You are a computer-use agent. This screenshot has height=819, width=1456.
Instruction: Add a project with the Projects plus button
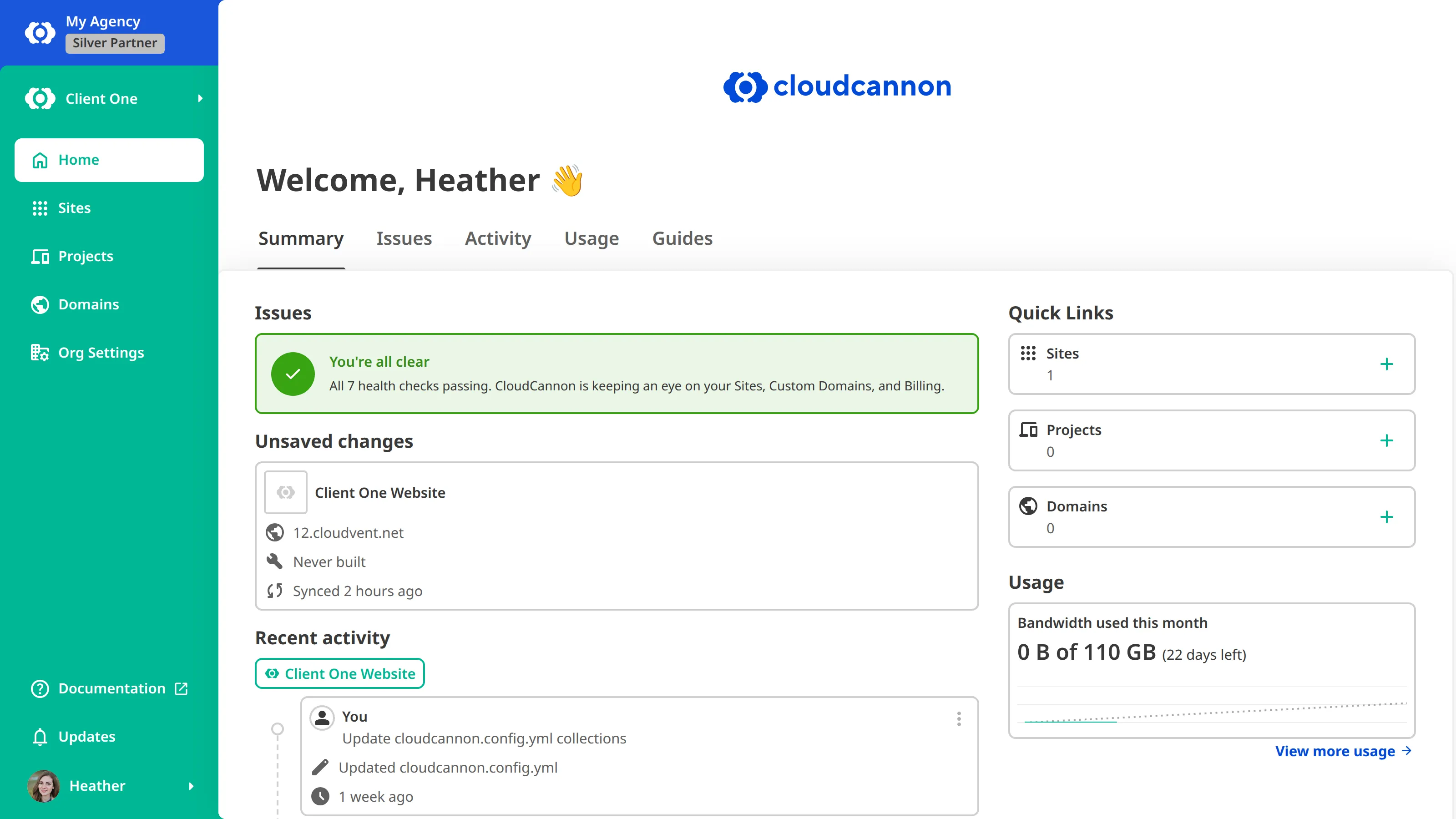(x=1386, y=440)
